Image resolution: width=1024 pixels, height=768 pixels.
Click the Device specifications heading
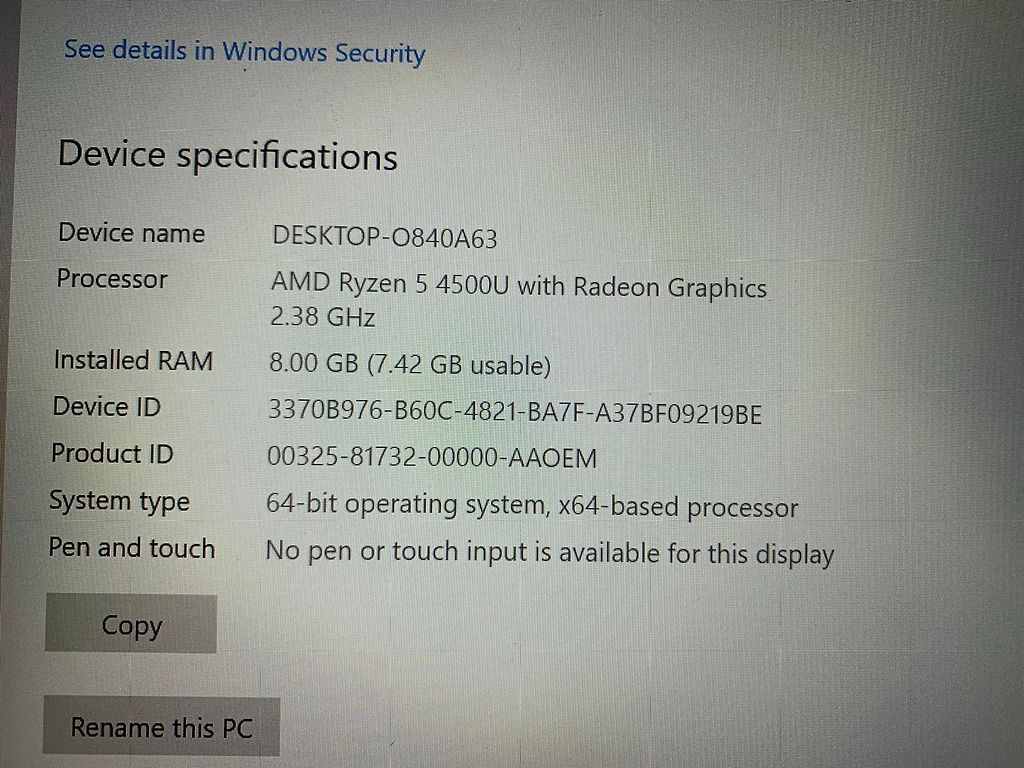tap(228, 155)
